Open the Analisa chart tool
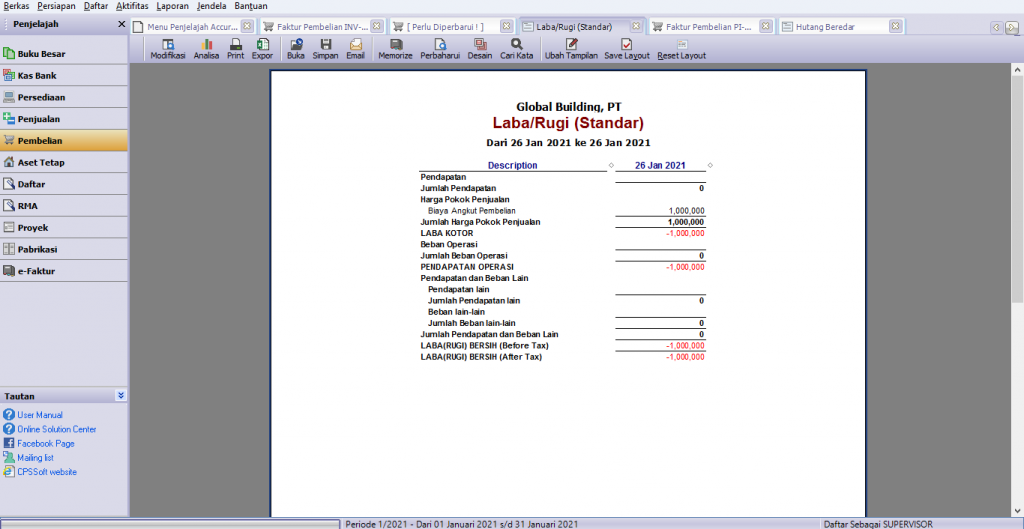Viewport: 1024px width, 529px height. point(206,50)
